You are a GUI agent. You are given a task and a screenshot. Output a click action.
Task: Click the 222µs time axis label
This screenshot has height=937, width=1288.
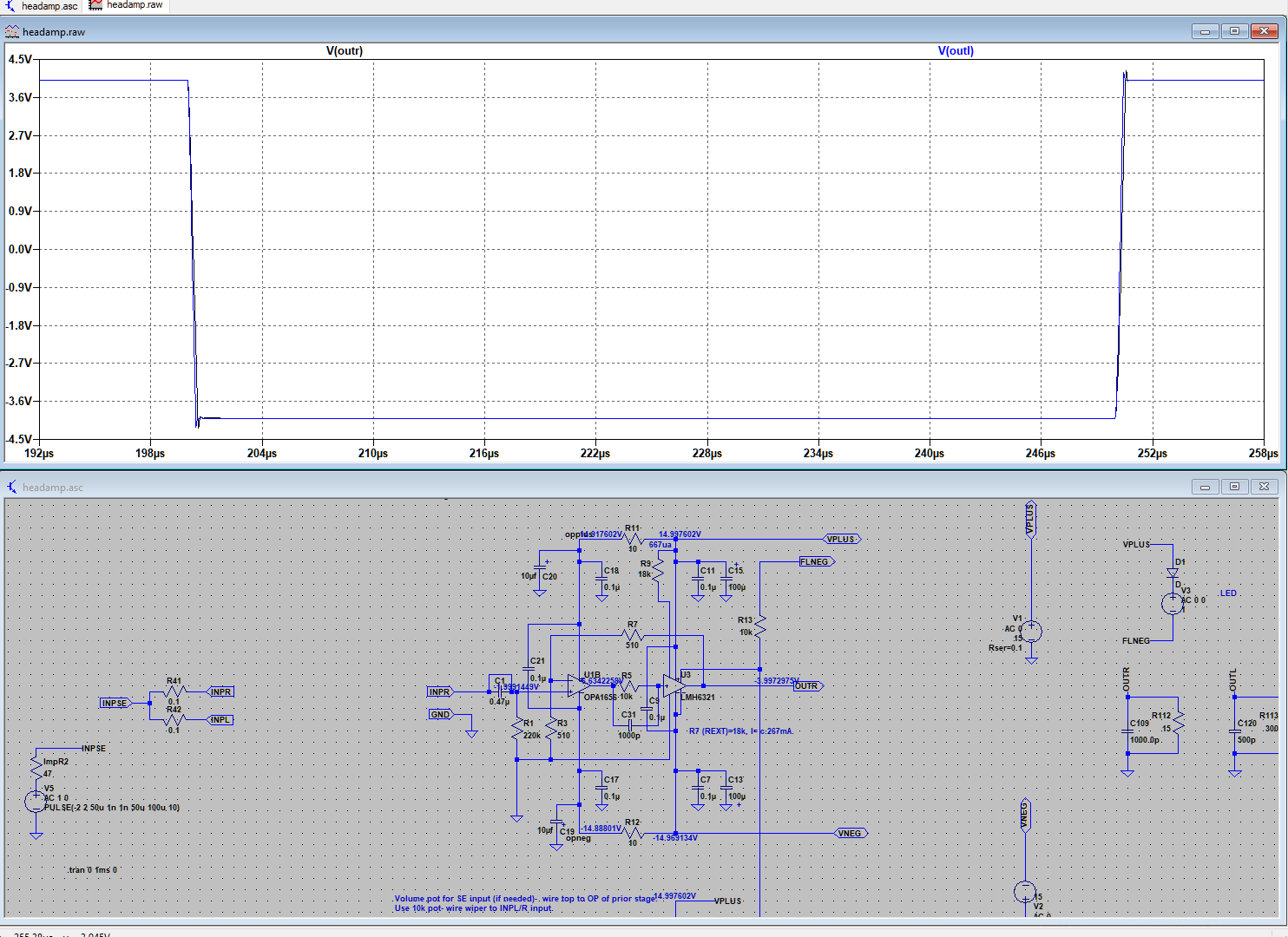(x=595, y=453)
